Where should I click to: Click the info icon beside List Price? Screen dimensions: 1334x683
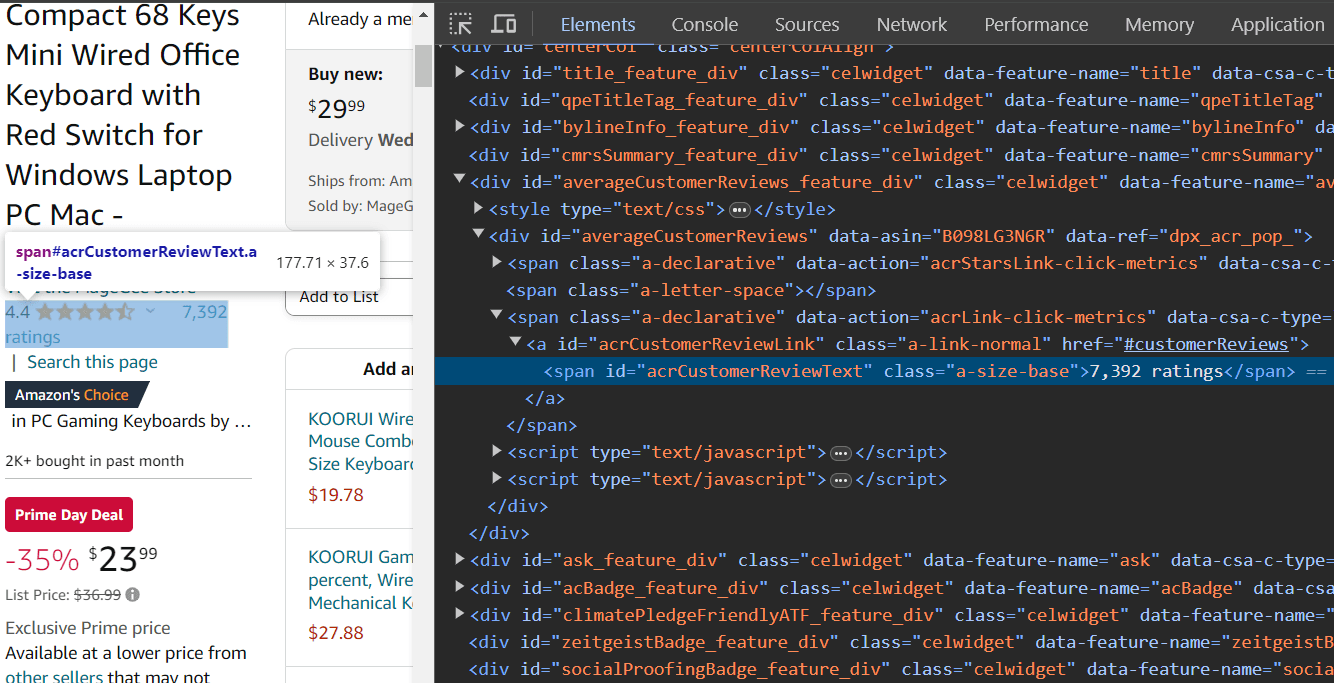(x=132, y=594)
